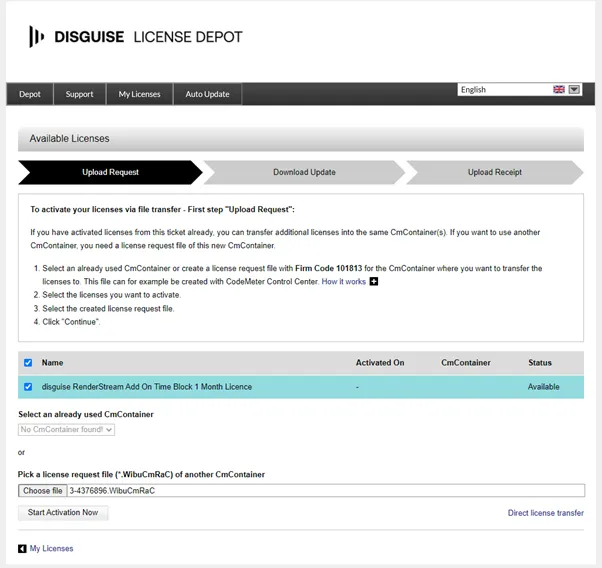Screen dimensions: 602x568
Task: Select the Upload Request step
Action: point(110,172)
